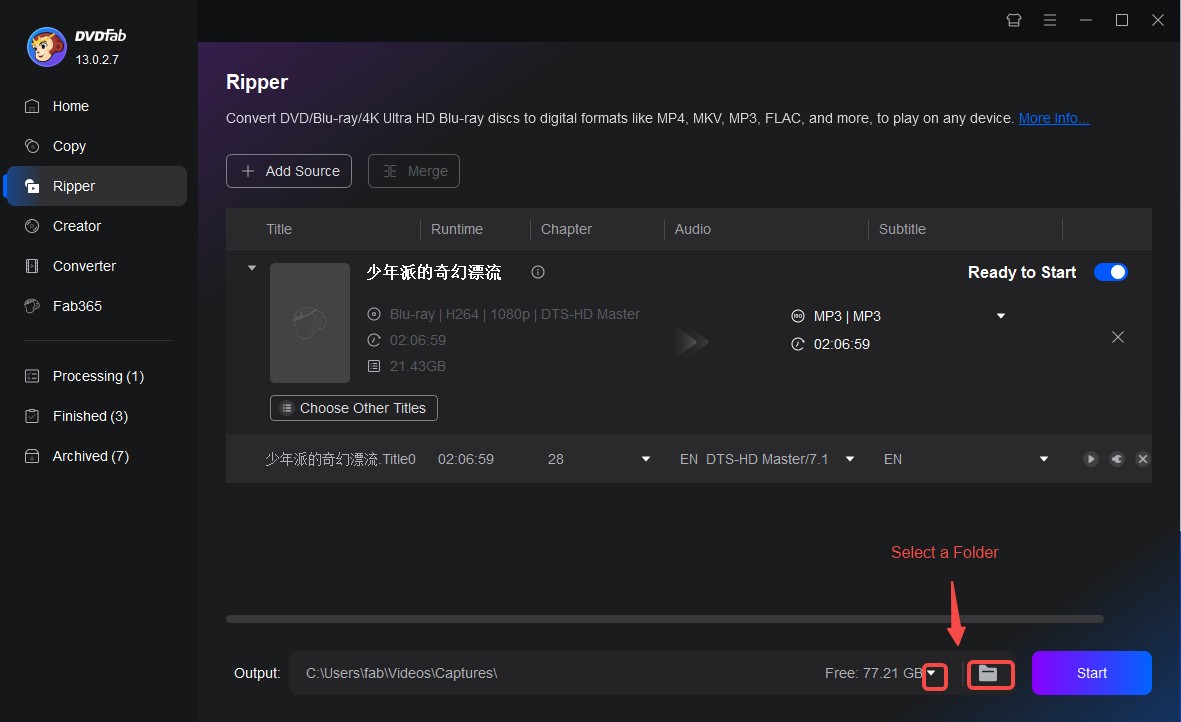This screenshot has height=722, width=1181.
Task: Click the horizontal scrollbar
Action: (x=664, y=619)
